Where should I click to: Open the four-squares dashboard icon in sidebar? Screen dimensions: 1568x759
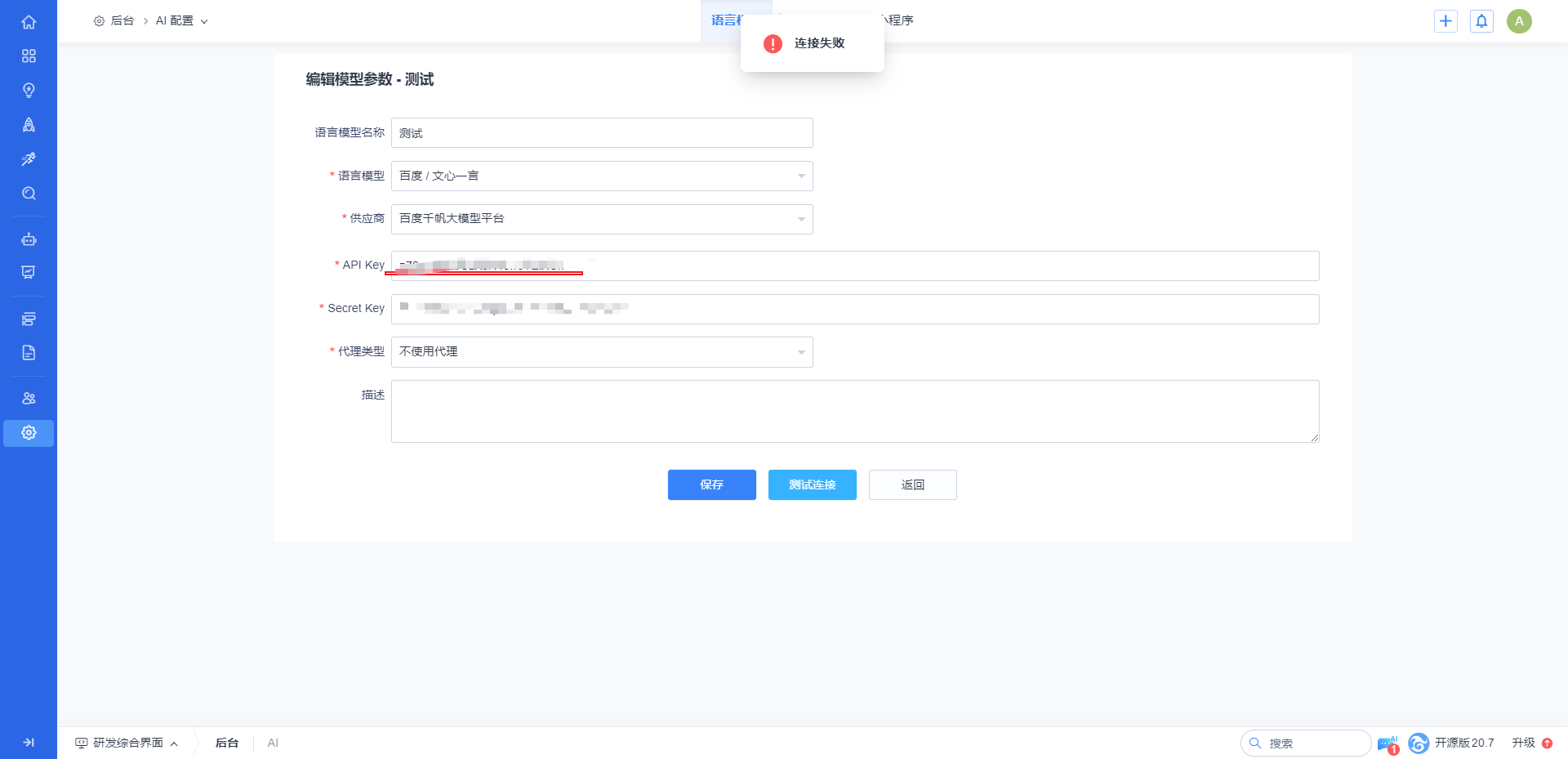coord(29,56)
